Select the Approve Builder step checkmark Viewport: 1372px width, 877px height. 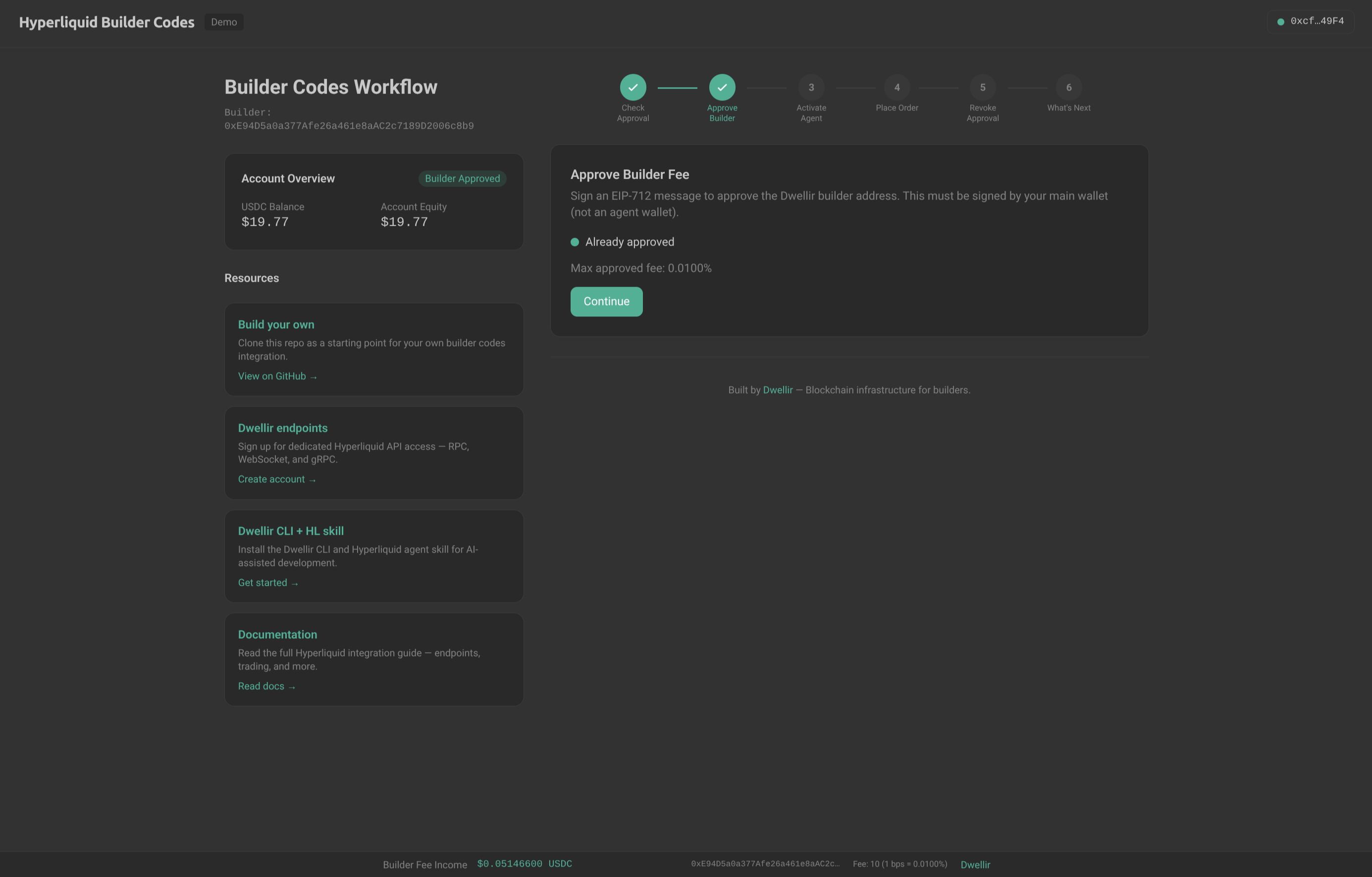[722, 87]
